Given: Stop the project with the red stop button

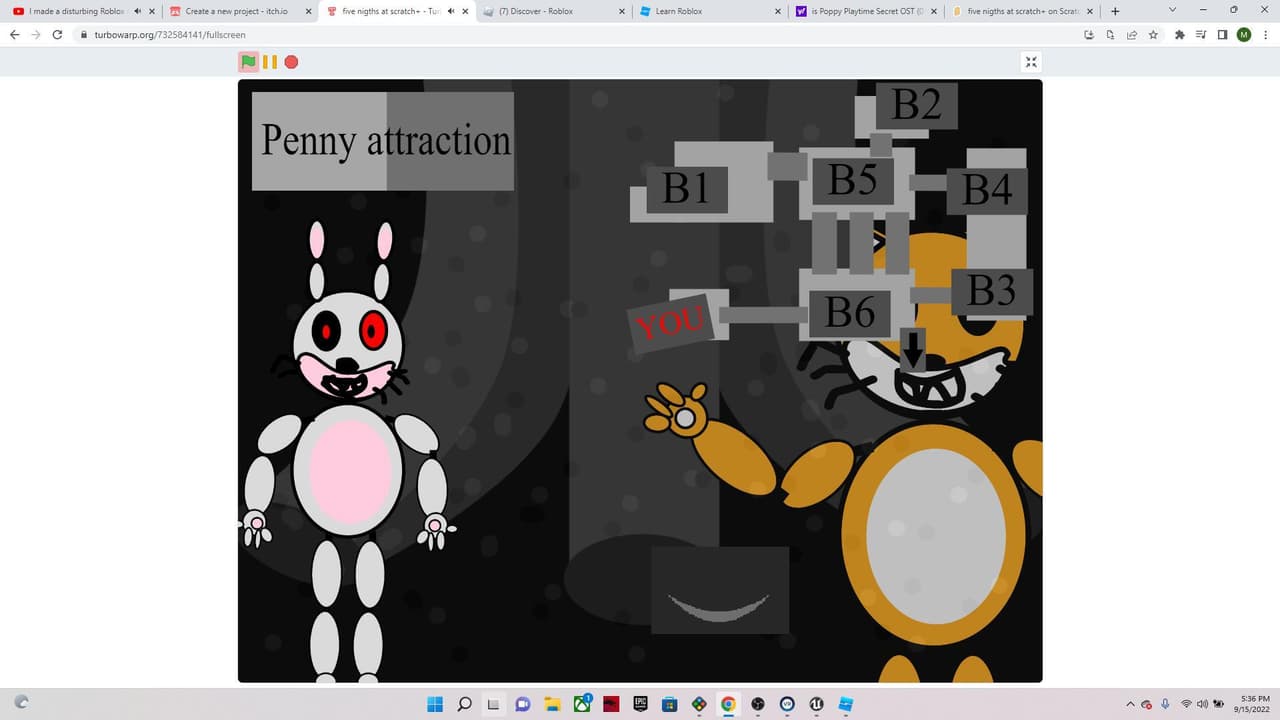Looking at the screenshot, I should 291,62.
